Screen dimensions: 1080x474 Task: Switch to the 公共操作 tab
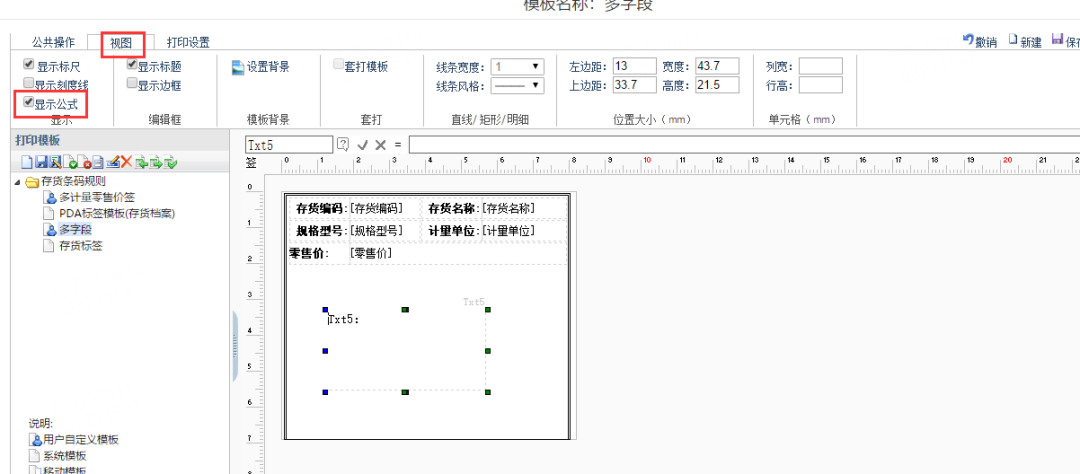point(53,43)
